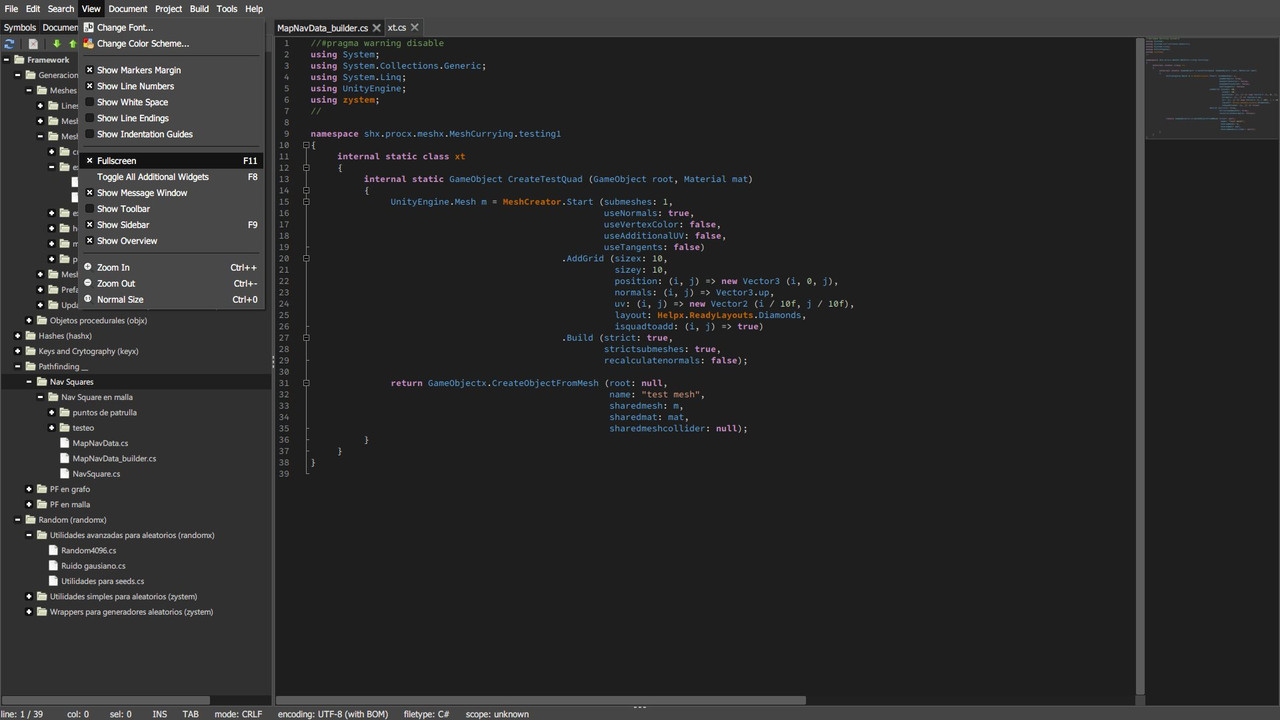Click the Random (randomx) folder icon
This screenshot has width=1280, height=720.
[x=31, y=520]
